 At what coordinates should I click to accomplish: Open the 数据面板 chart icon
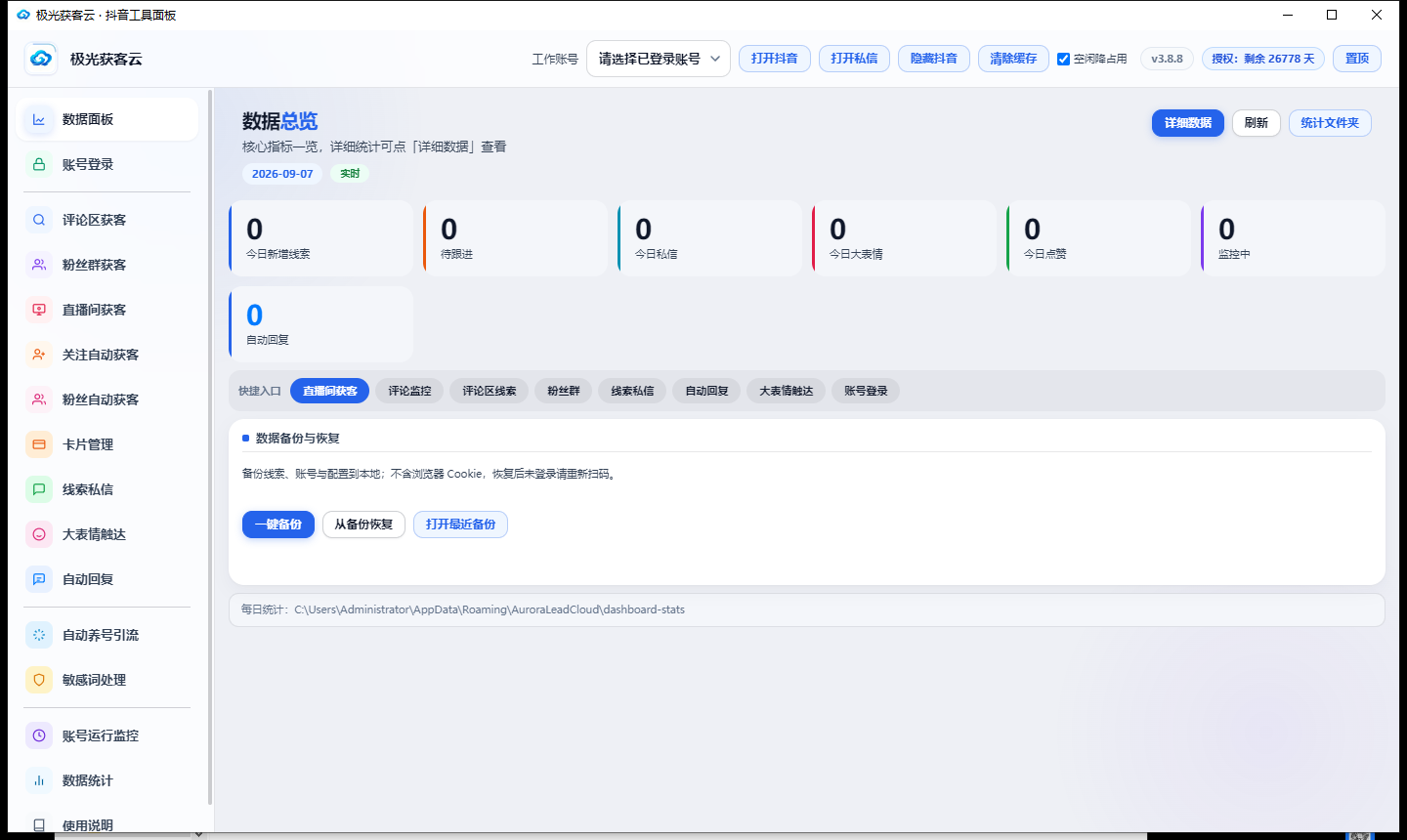click(x=39, y=119)
